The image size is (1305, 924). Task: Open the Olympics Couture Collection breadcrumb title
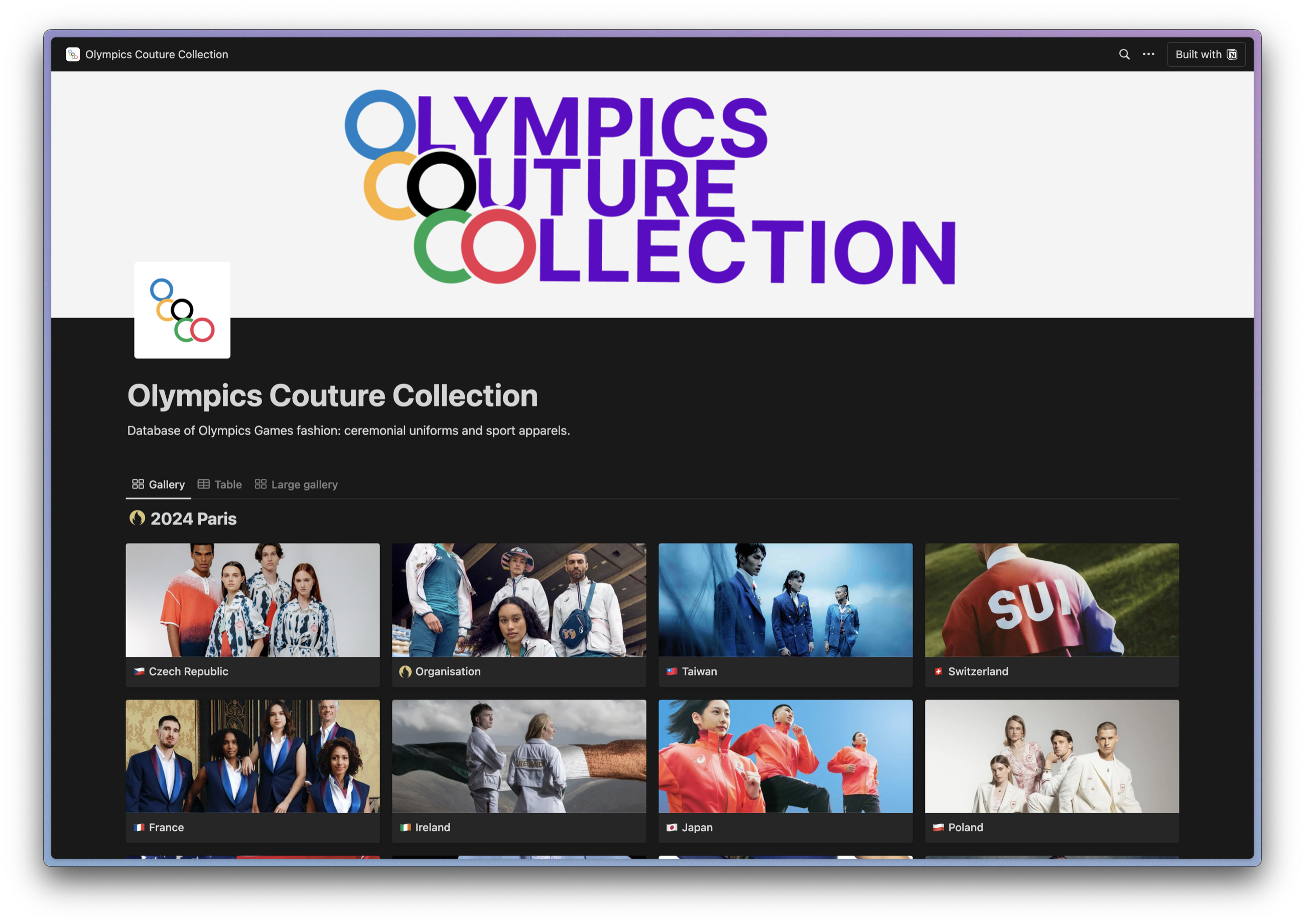click(x=157, y=55)
